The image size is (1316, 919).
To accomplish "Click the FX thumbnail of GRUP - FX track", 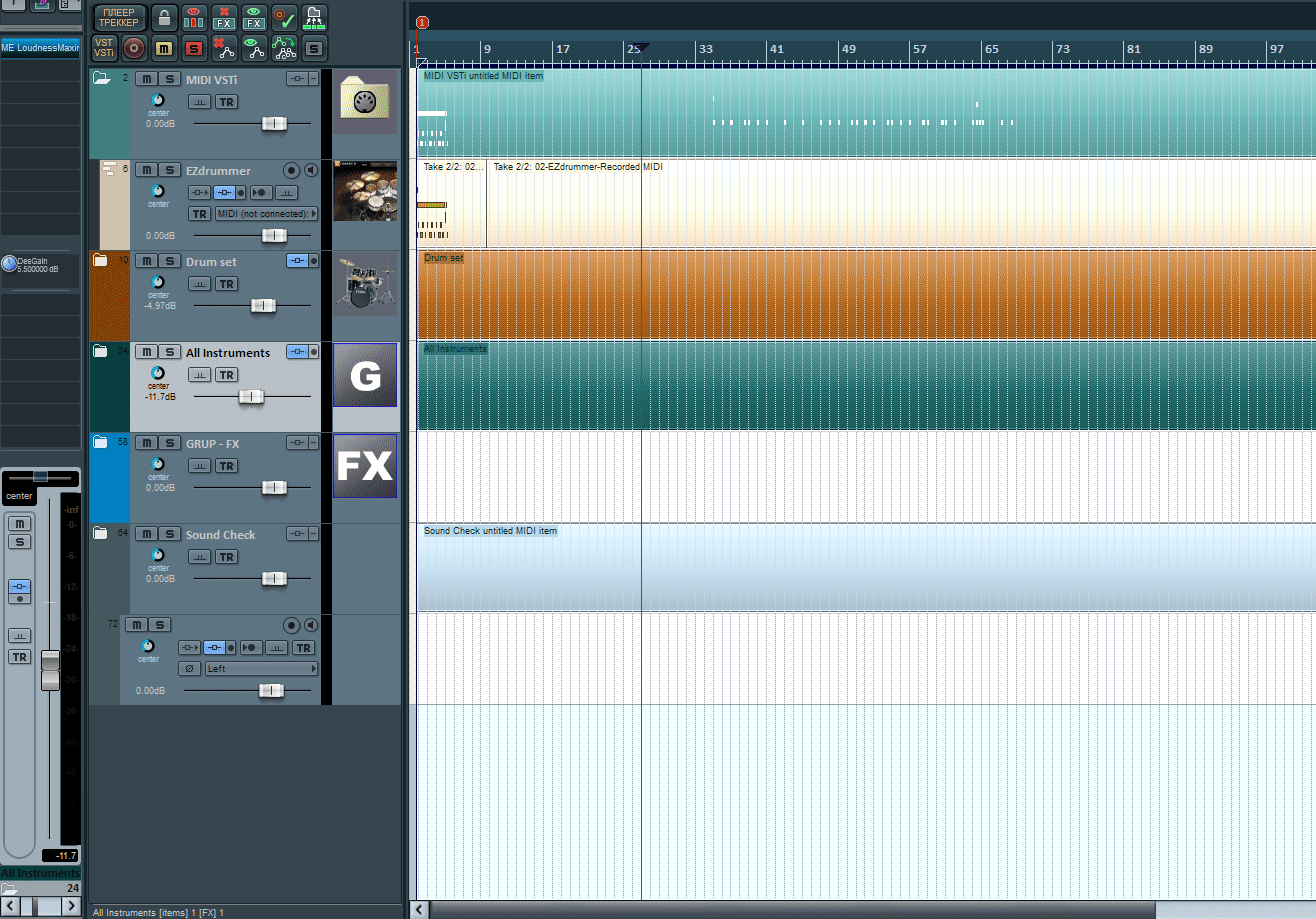I will (x=365, y=466).
